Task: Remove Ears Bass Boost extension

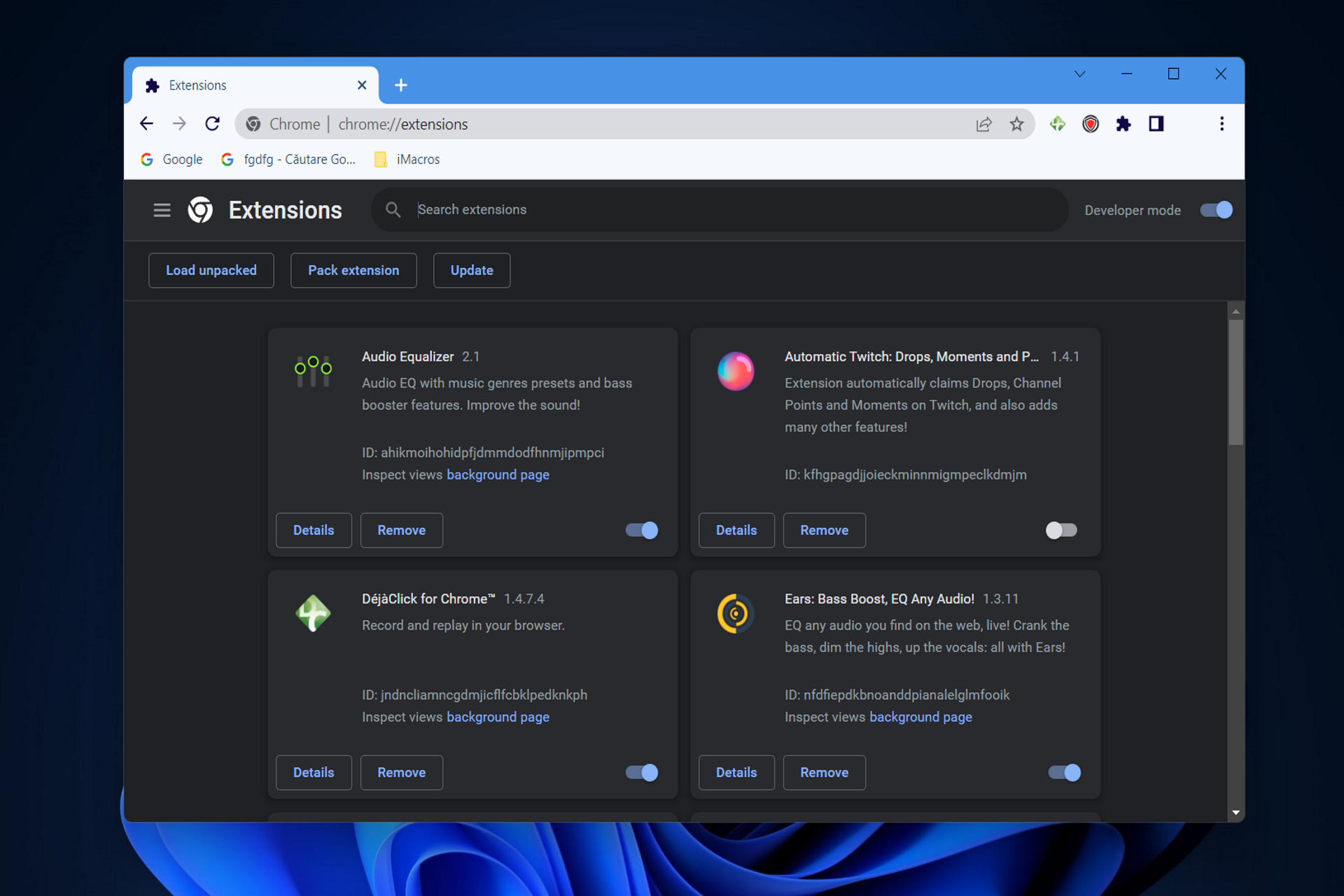Action: 825,773
